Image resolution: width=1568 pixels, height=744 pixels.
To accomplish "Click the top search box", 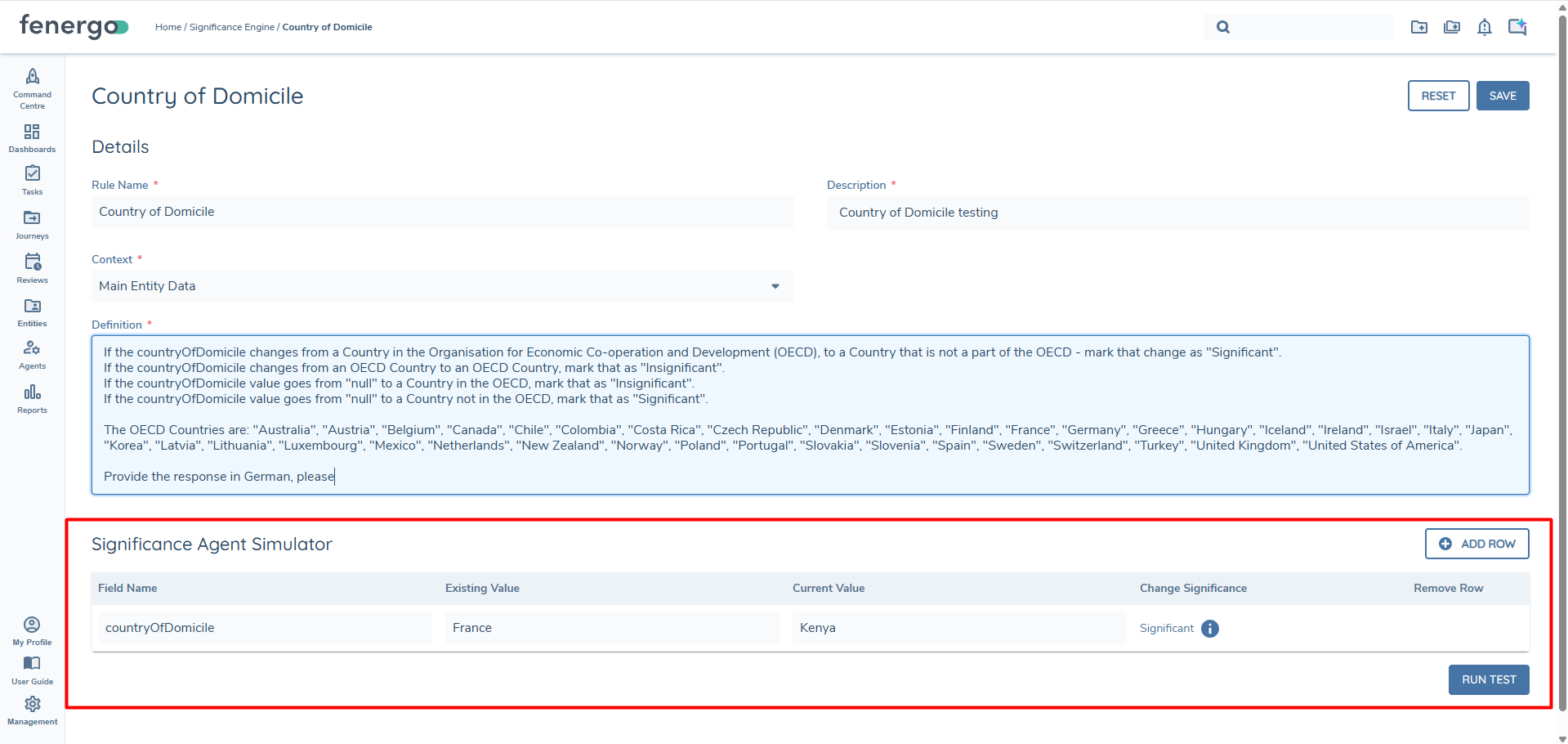I will [1307, 27].
